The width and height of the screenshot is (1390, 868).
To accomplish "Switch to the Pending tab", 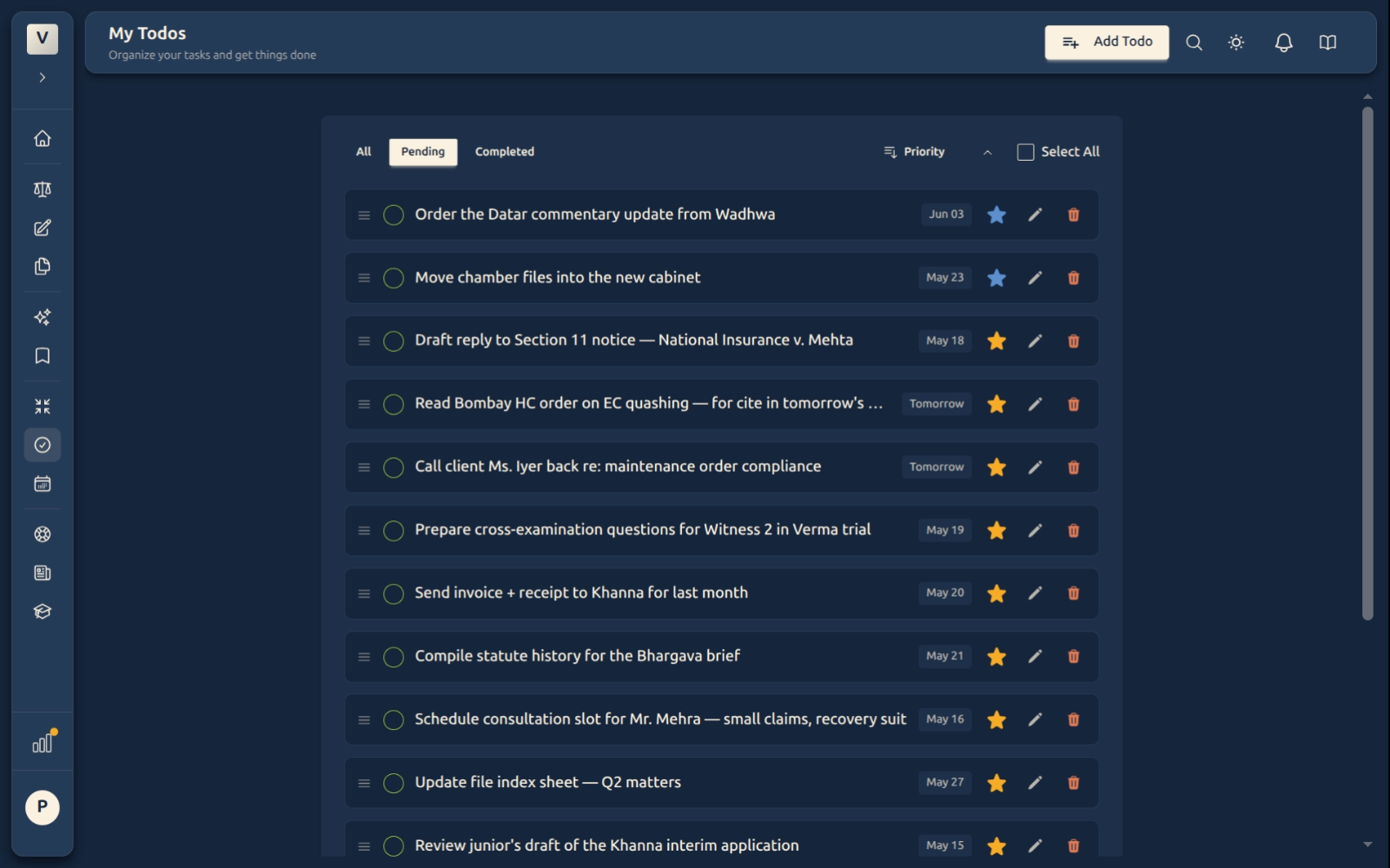I will [x=423, y=152].
